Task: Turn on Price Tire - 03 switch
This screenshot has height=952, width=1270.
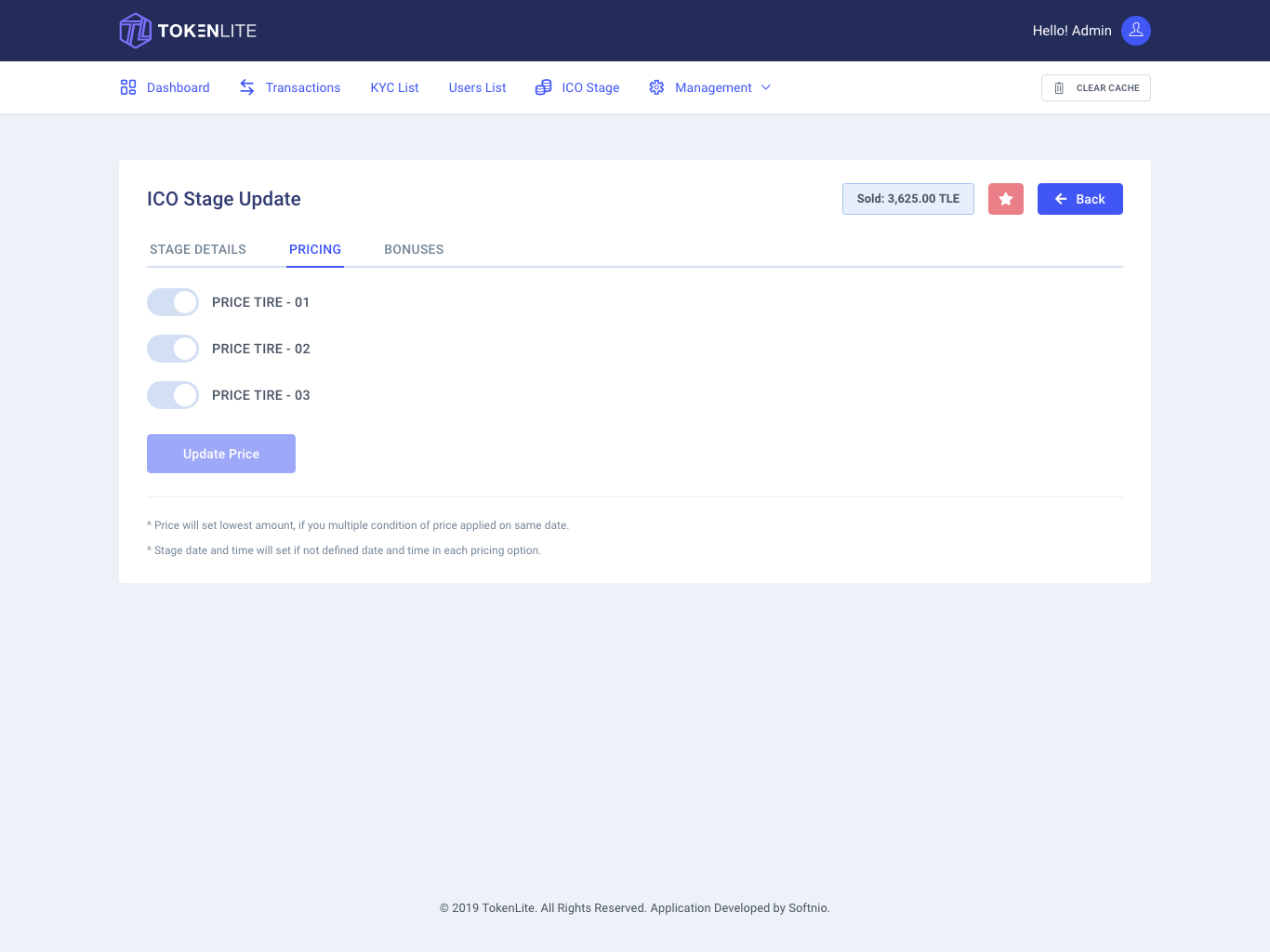Action: pyautogui.click(x=173, y=395)
